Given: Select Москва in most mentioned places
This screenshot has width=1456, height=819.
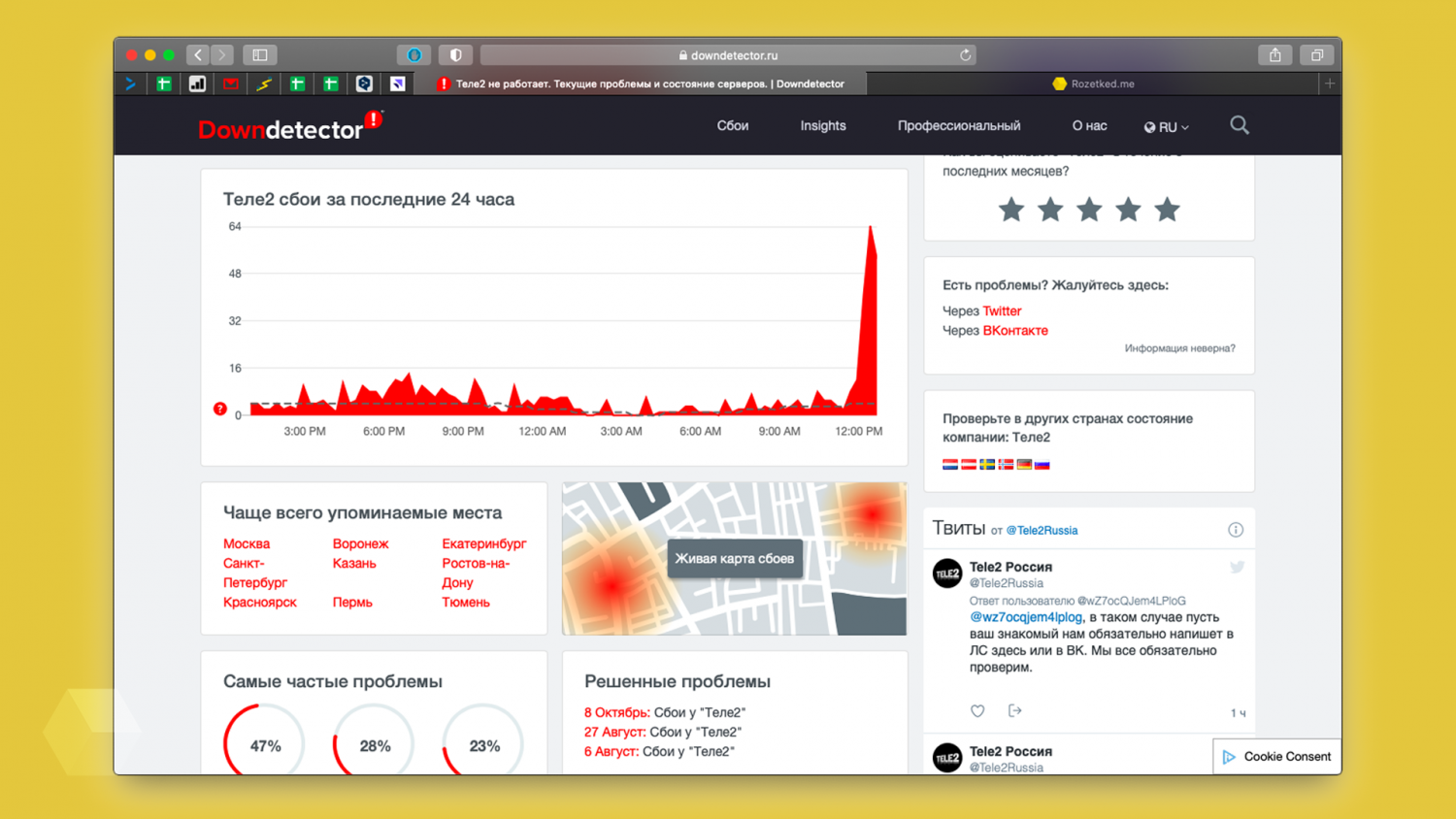Looking at the screenshot, I should pyautogui.click(x=247, y=544).
